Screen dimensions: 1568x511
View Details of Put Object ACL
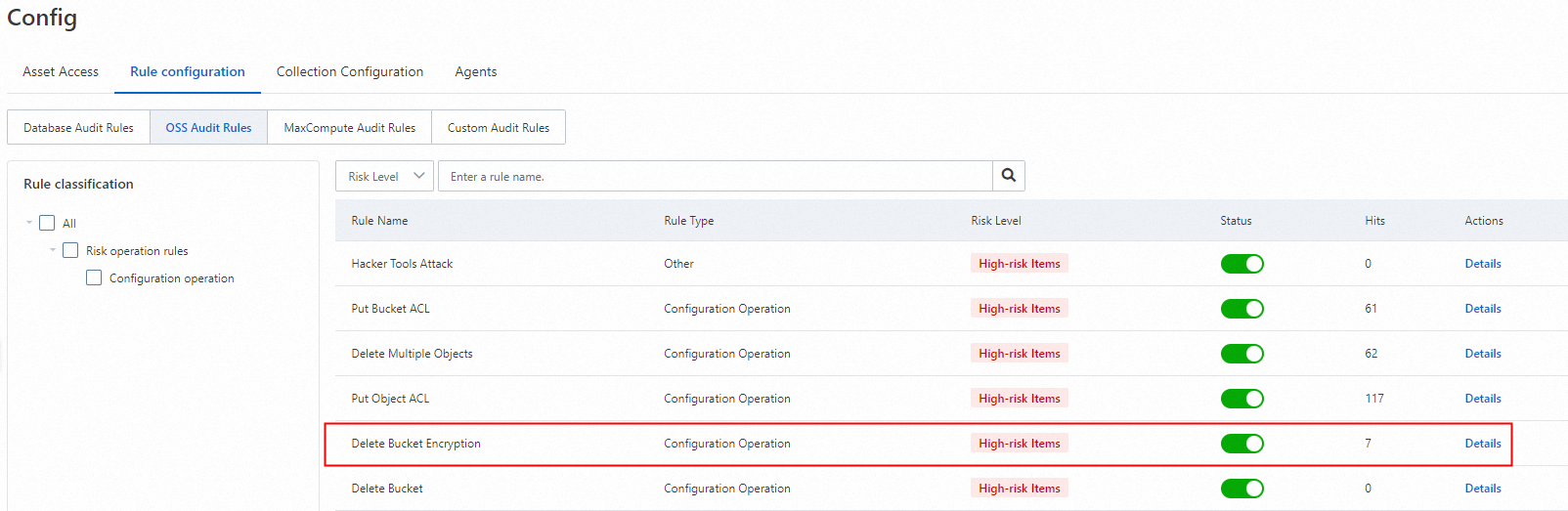(1483, 399)
